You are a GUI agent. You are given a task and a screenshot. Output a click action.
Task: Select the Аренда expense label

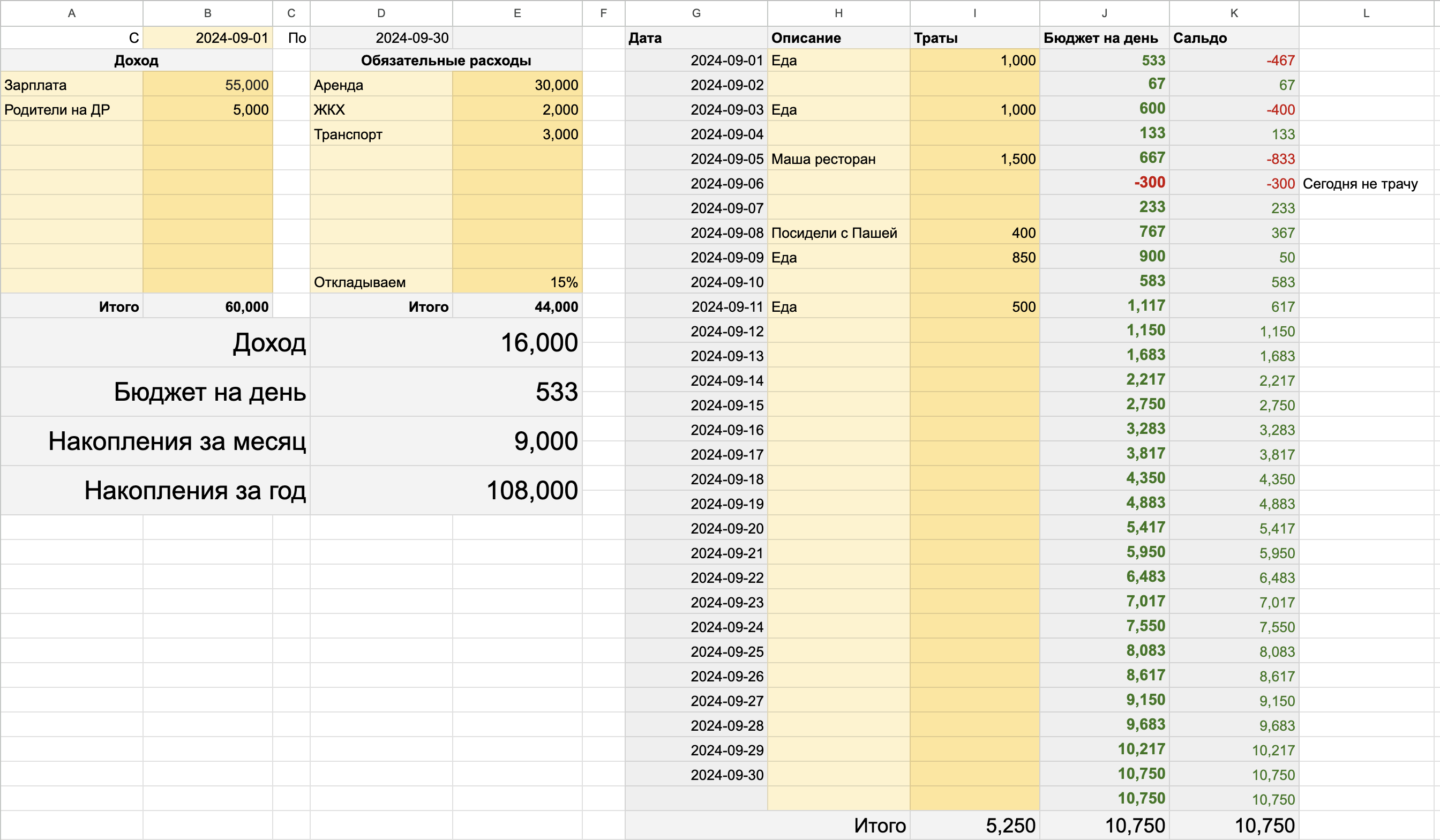pos(381,85)
